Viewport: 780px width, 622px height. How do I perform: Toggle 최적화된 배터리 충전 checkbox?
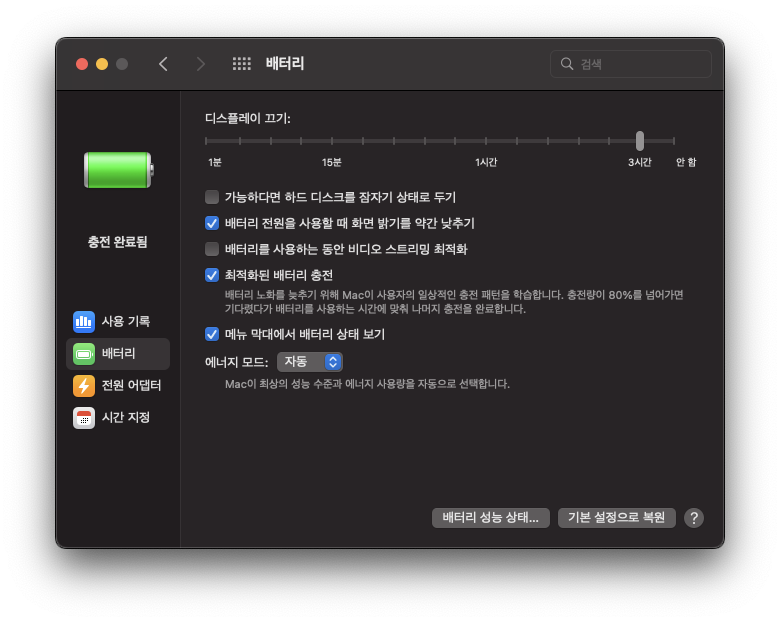[x=212, y=275]
